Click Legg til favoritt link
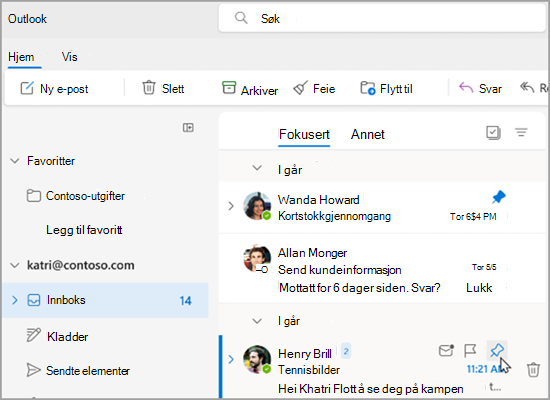The height and width of the screenshot is (400, 550). point(84,230)
